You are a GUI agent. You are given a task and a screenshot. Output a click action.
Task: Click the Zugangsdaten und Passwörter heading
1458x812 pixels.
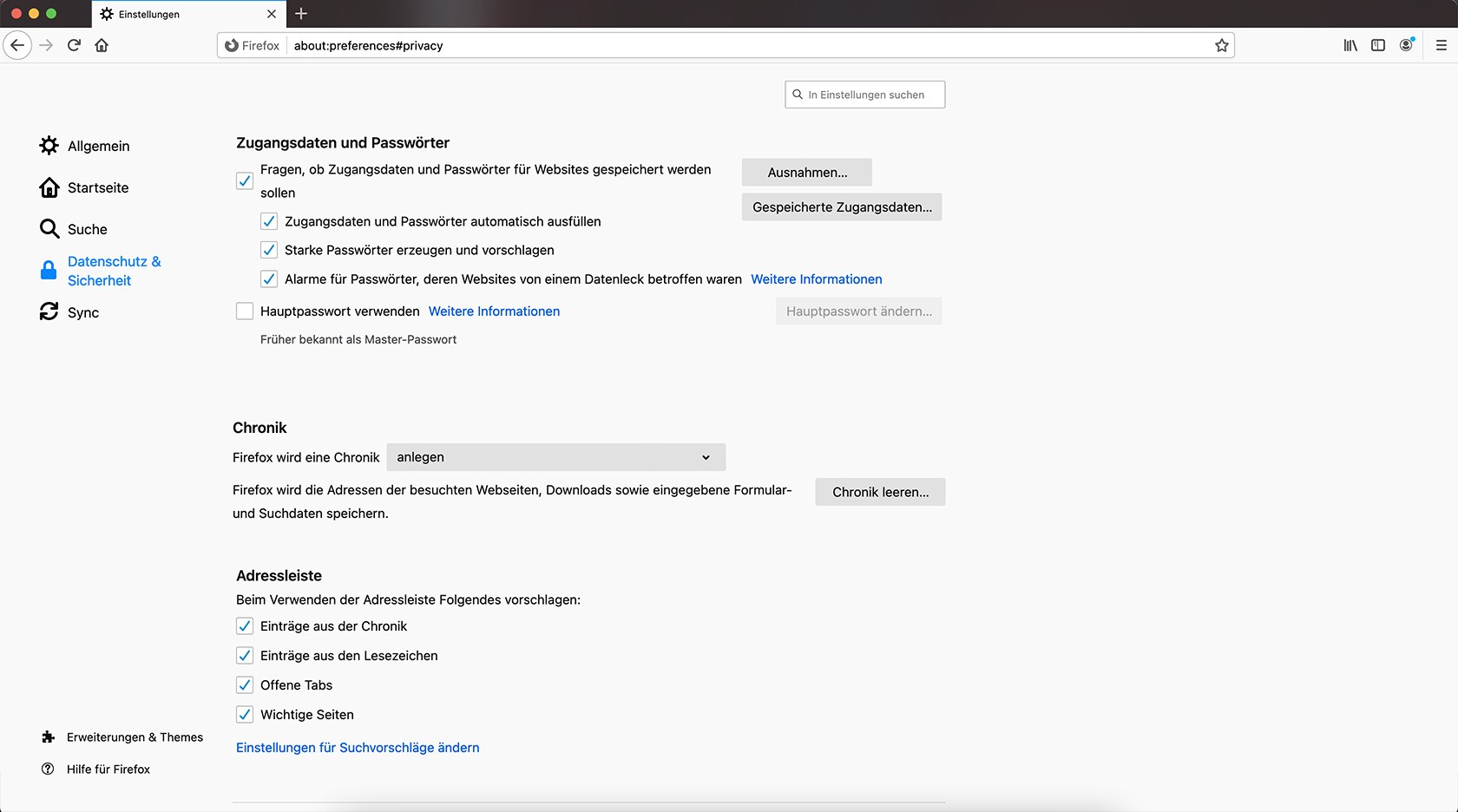pyautogui.click(x=343, y=142)
